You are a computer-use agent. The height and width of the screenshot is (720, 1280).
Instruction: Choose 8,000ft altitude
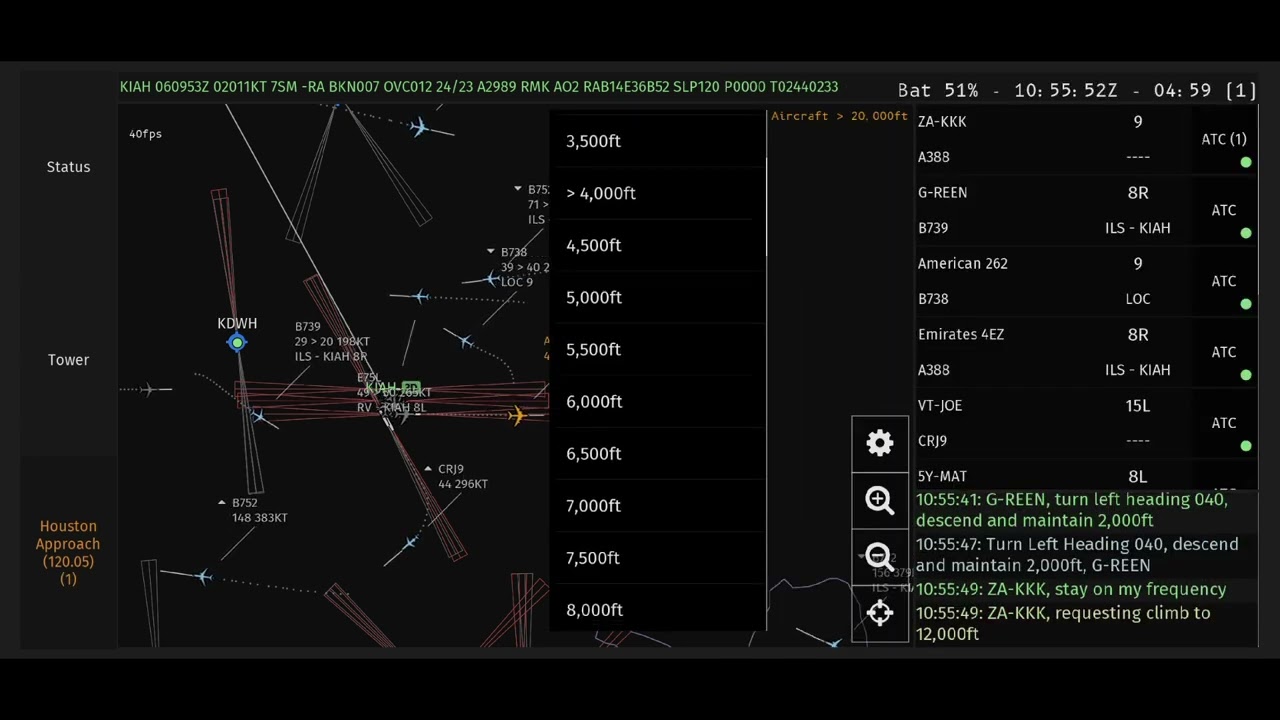coord(658,609)
